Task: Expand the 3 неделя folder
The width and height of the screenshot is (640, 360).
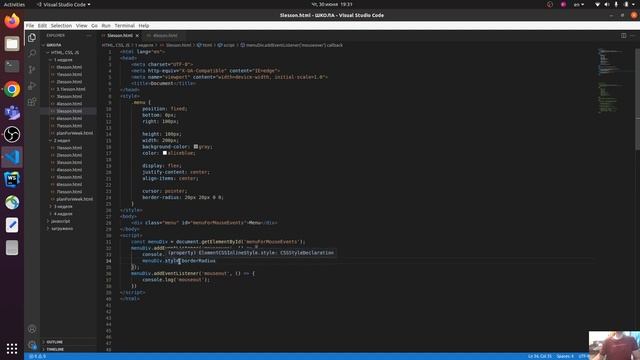Action: point(61,207)
